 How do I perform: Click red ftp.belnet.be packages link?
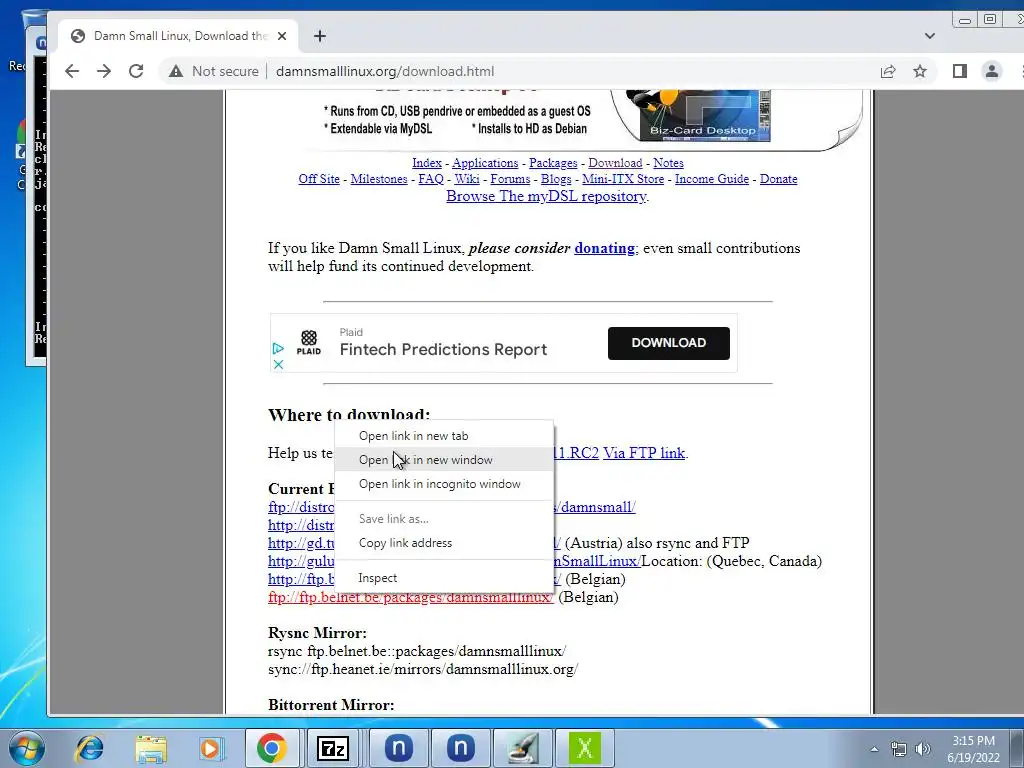(x=411, y=597)
